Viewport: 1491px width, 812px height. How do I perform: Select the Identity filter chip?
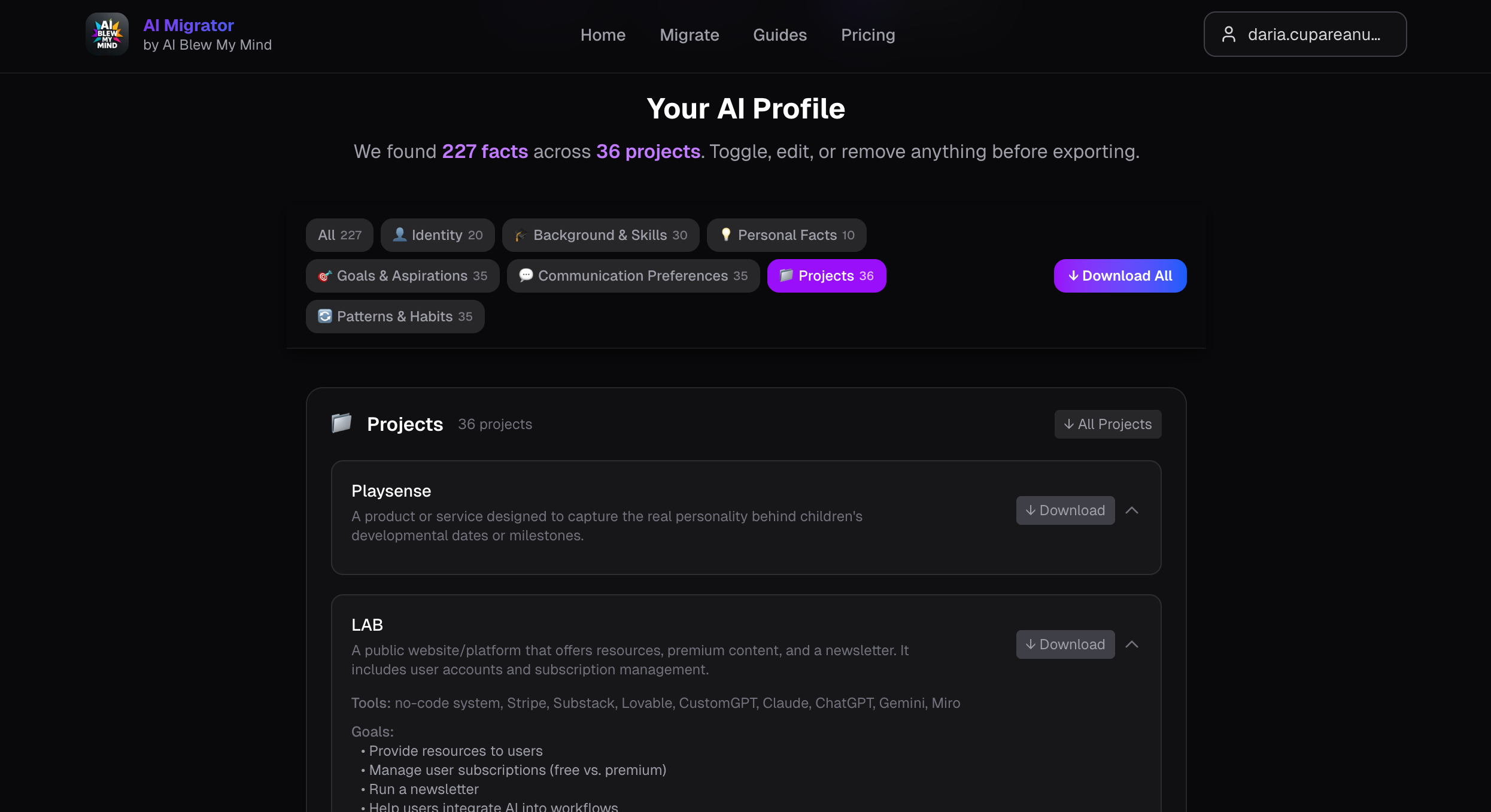[x=438, y=235]
